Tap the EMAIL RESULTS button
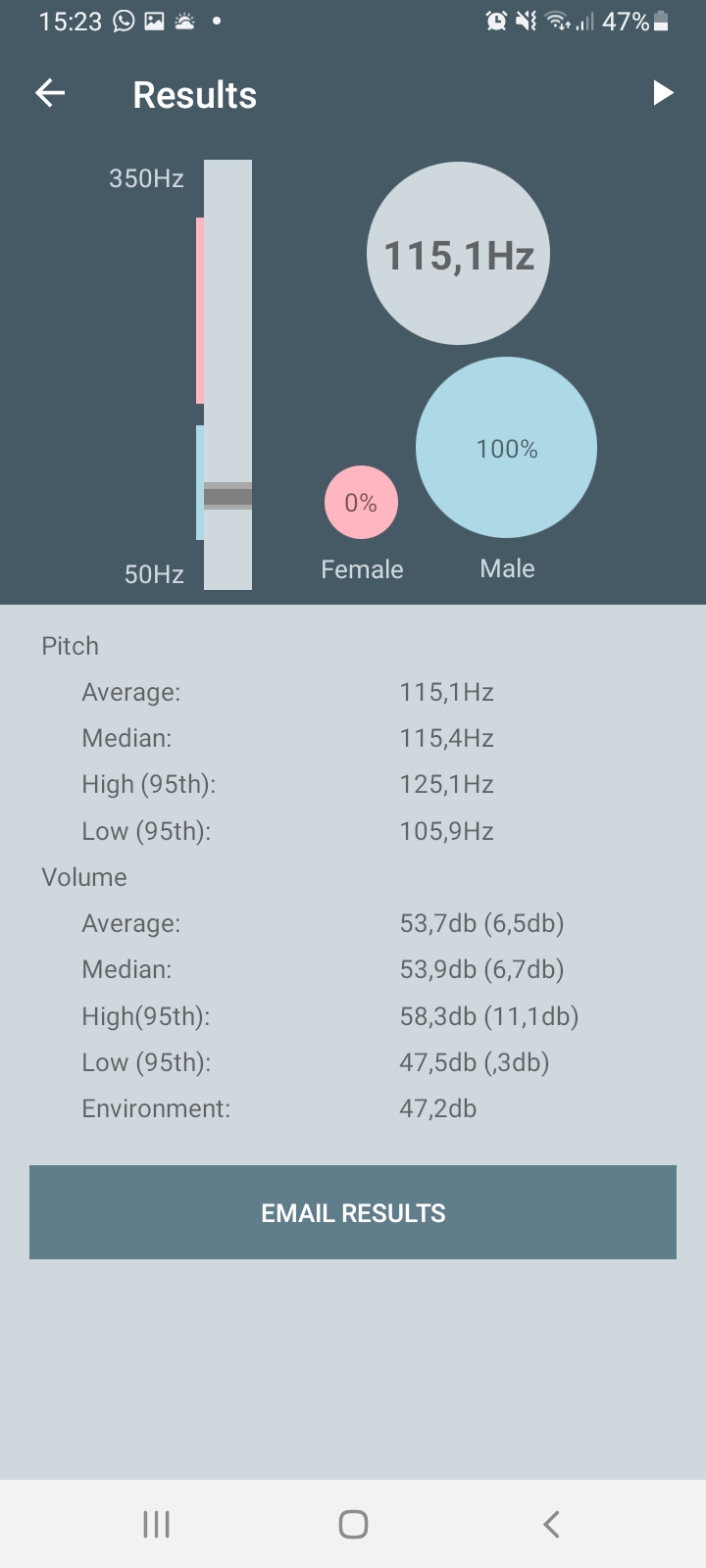This screenshot has width=706, height=1568. (x=353, y=1212)
